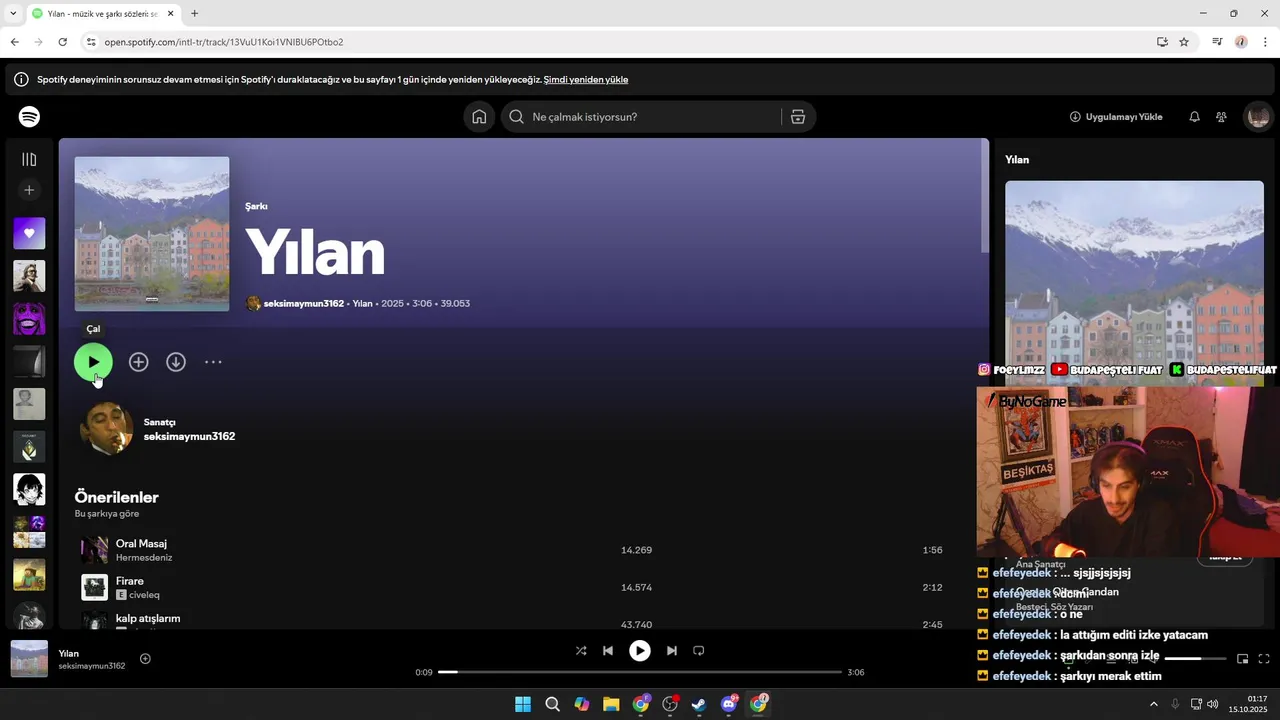1280x720 pixels.
Task: Add Yılan to Liked Songs plus circle
Action: click(138, 362)
